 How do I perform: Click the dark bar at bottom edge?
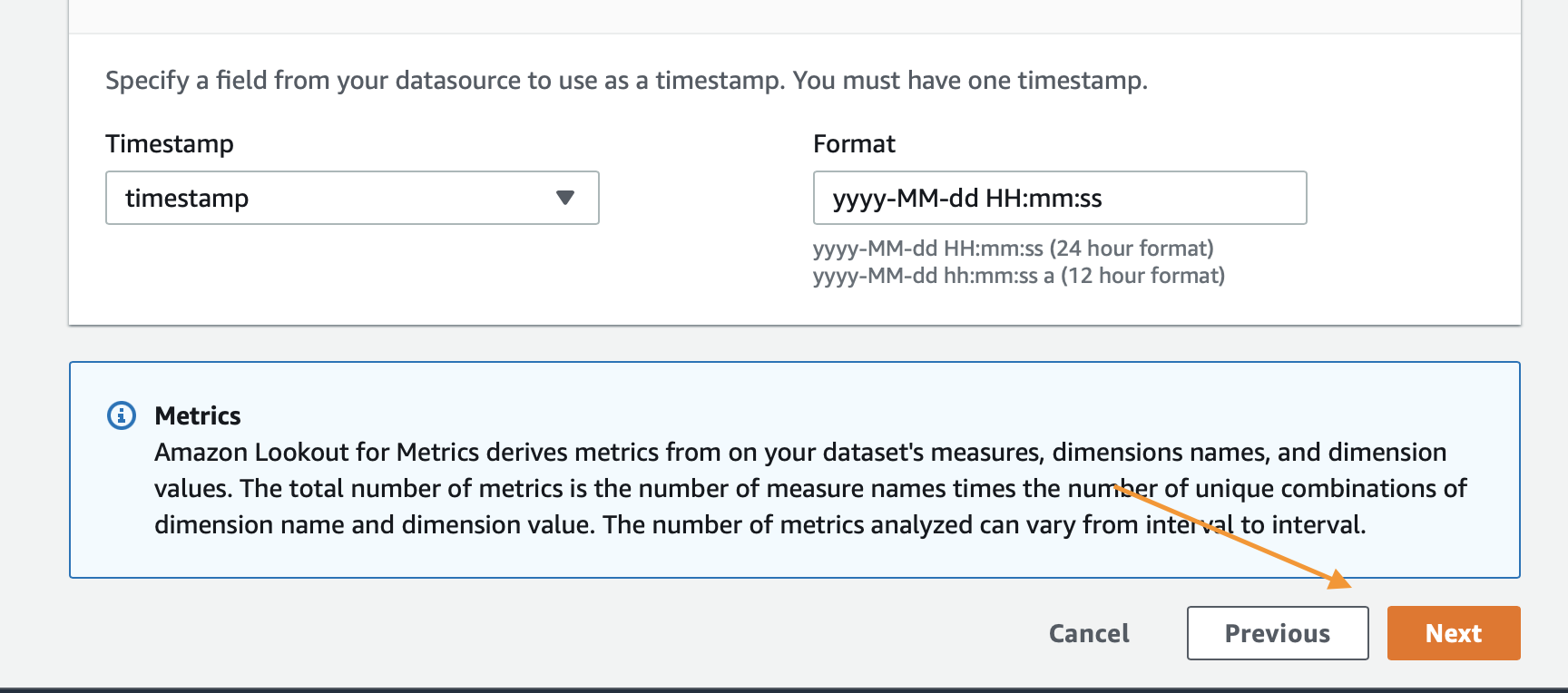(x=784, y=690)
